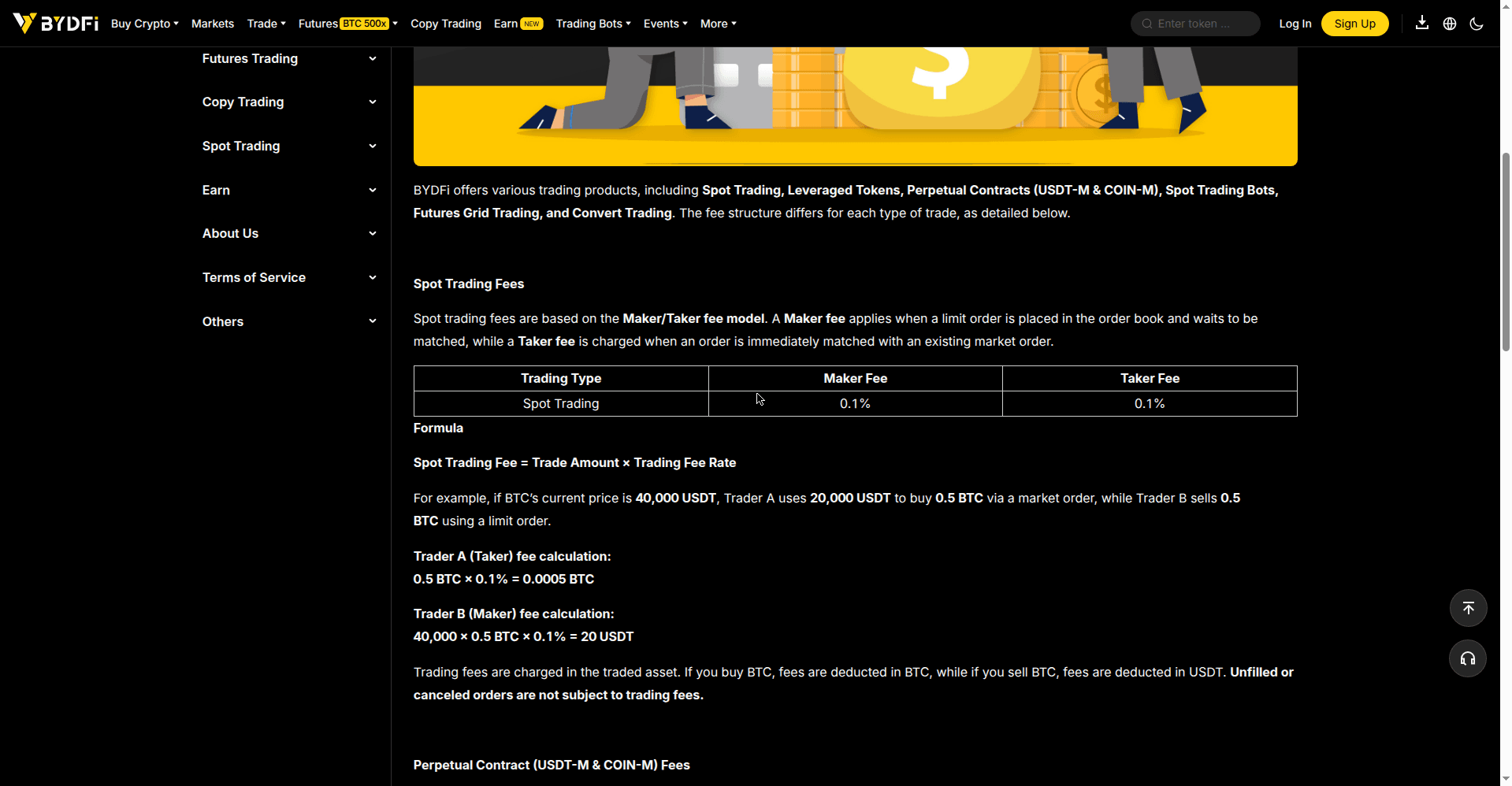
Task: Click the BYDFi logo
Action: (x=55, y=24)
